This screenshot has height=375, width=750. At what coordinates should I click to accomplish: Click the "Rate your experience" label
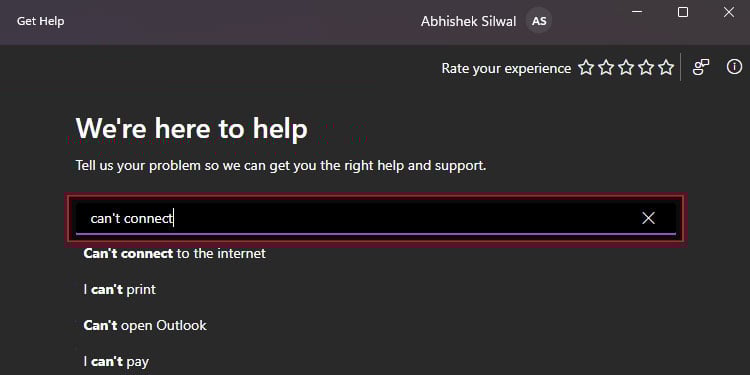pyautogui.click(x=506, y=68)
